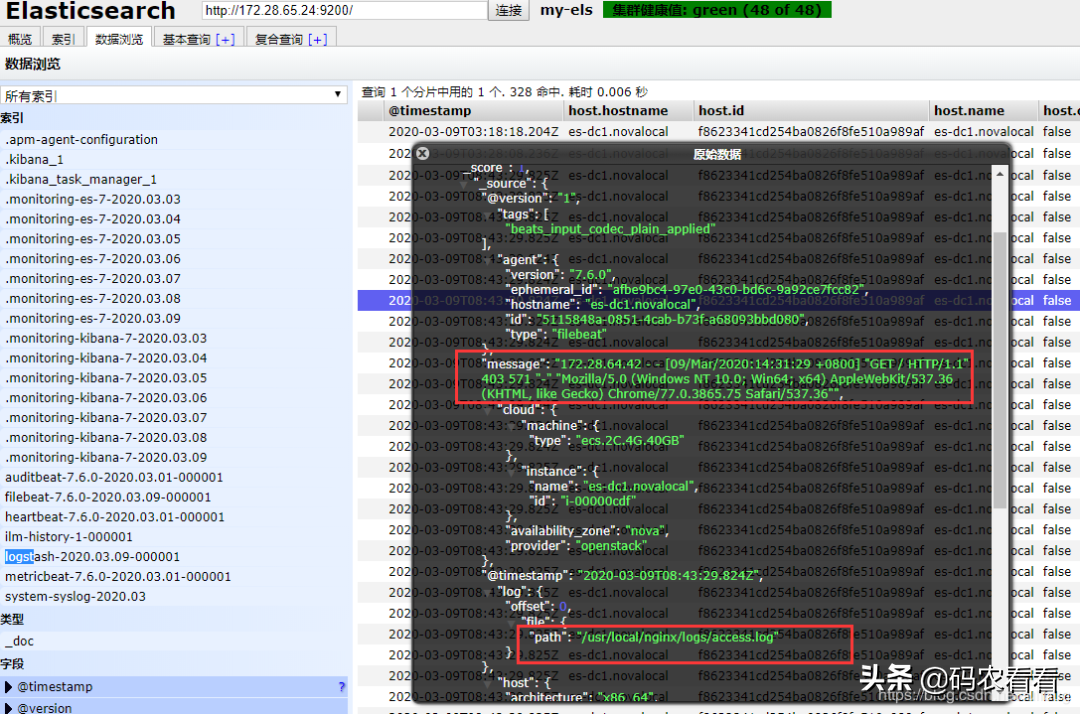Select index .monitoring-es-7-2020.03.07
The image size is (1080, 714).
click(93, 279)
